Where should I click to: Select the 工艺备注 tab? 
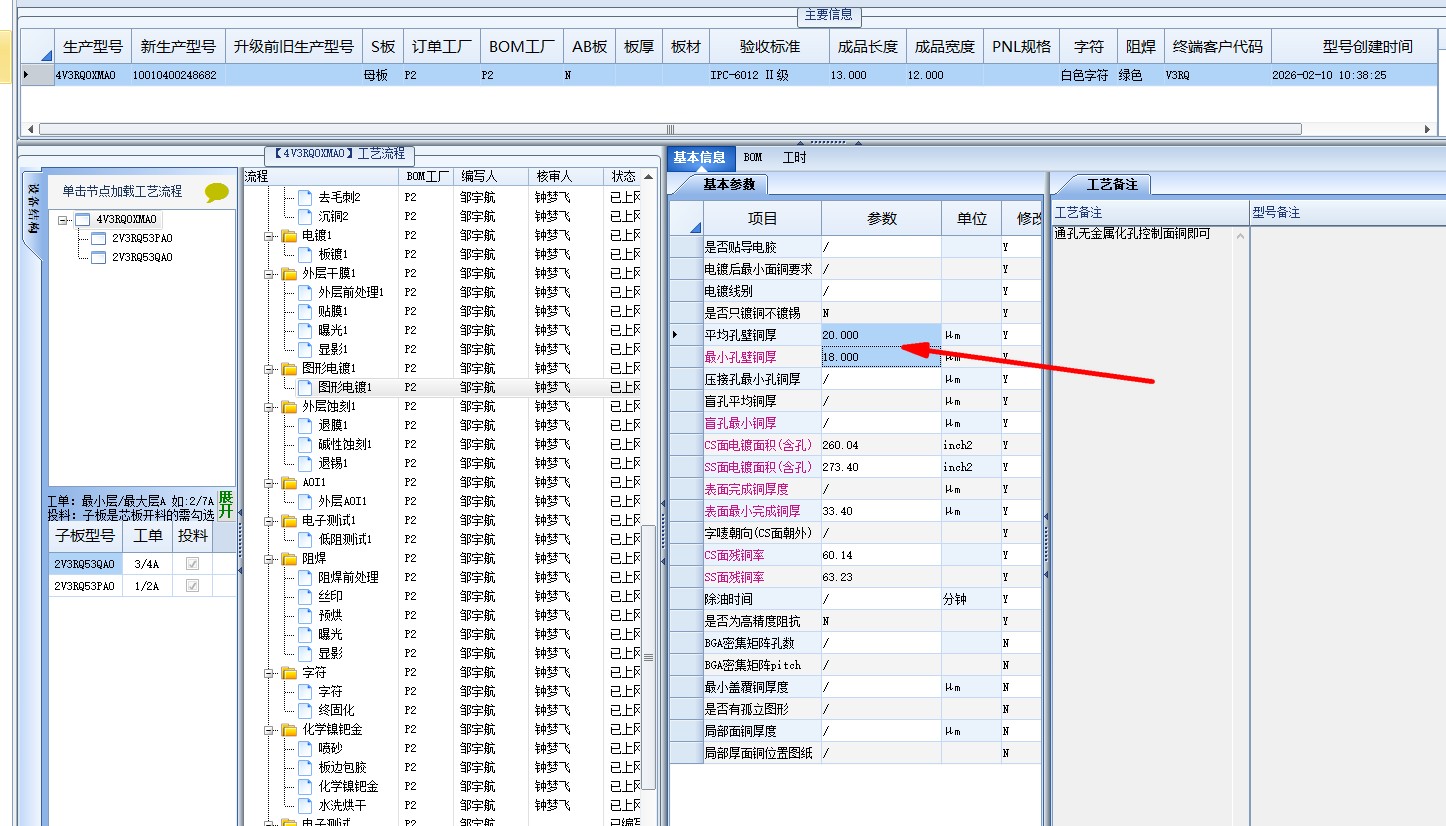1113,184
